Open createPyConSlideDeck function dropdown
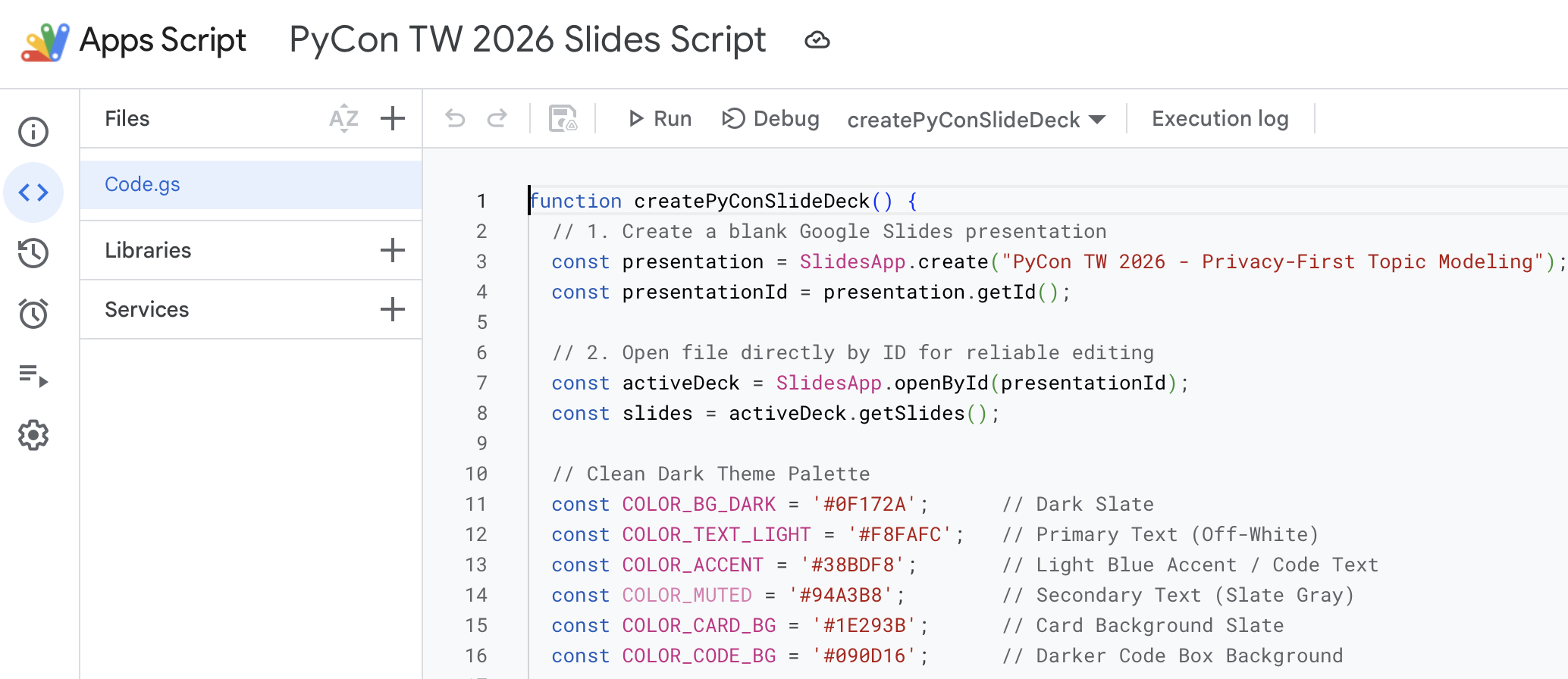Image resolution: width=1568 pixels, height=679 pixels. 976,120
